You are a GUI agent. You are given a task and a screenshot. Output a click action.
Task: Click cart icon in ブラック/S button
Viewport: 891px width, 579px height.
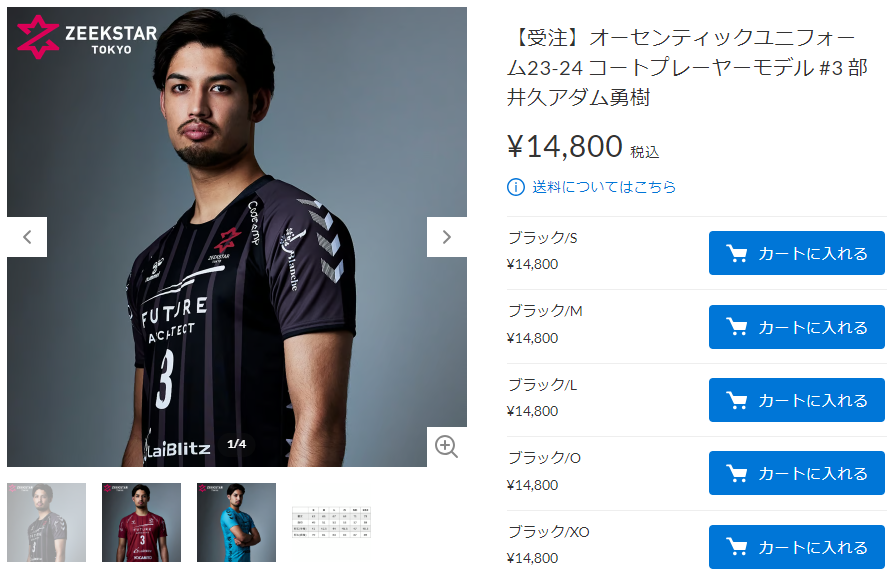pos(736,253)
